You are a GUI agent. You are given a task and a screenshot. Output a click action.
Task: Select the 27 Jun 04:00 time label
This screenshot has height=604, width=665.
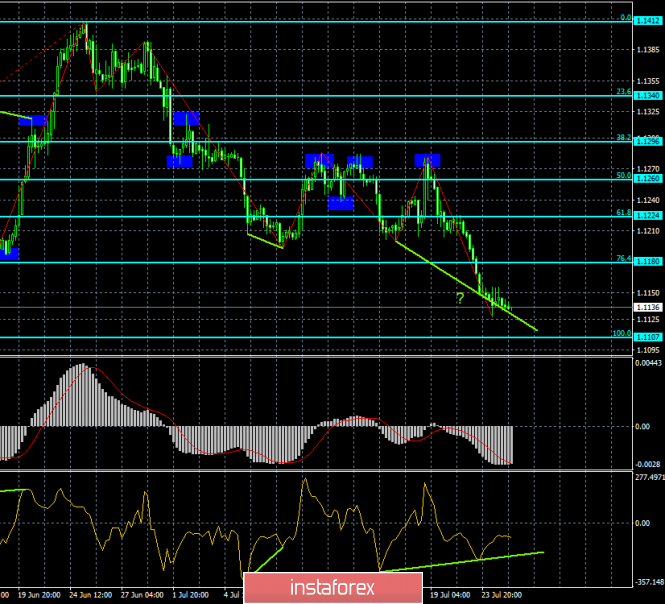pos(140,594)
